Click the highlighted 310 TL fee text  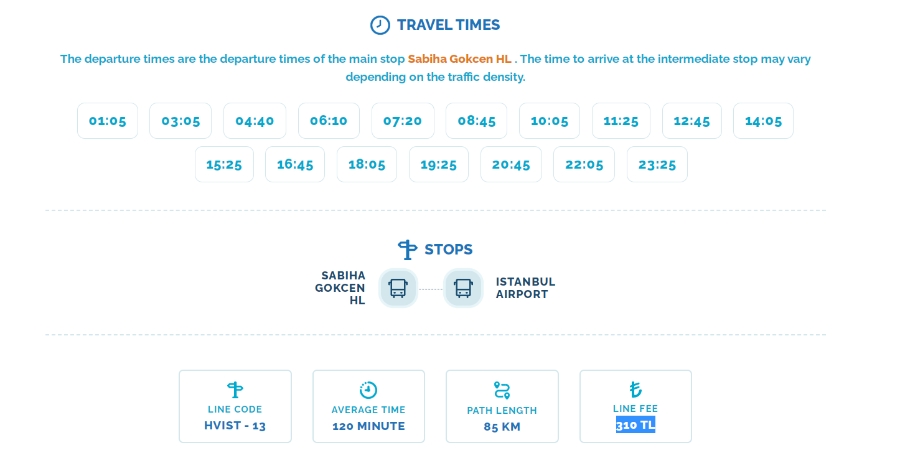pos(635,425)
